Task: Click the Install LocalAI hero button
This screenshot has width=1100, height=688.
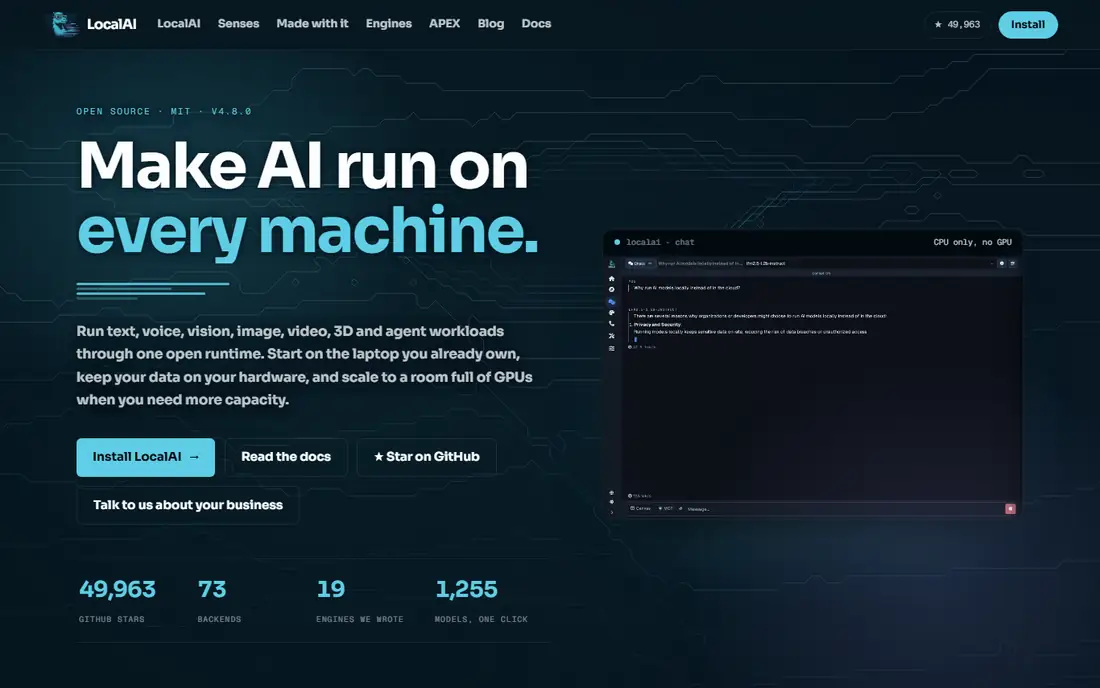Action: click(x=146, y=457)
